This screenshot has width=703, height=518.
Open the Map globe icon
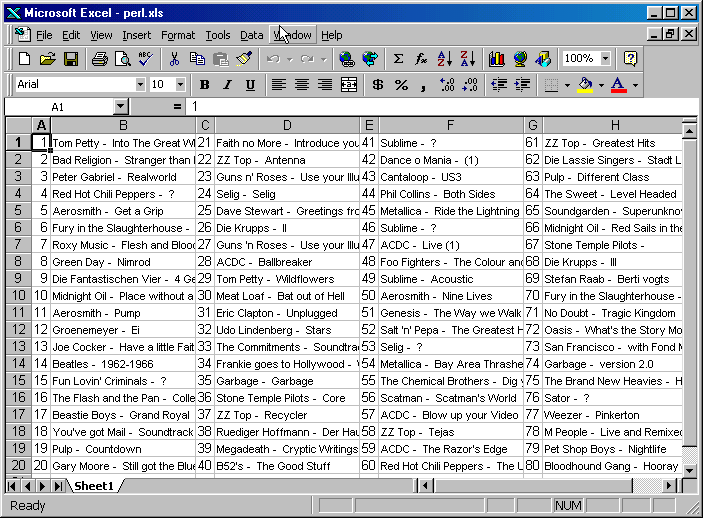[520, 59]
